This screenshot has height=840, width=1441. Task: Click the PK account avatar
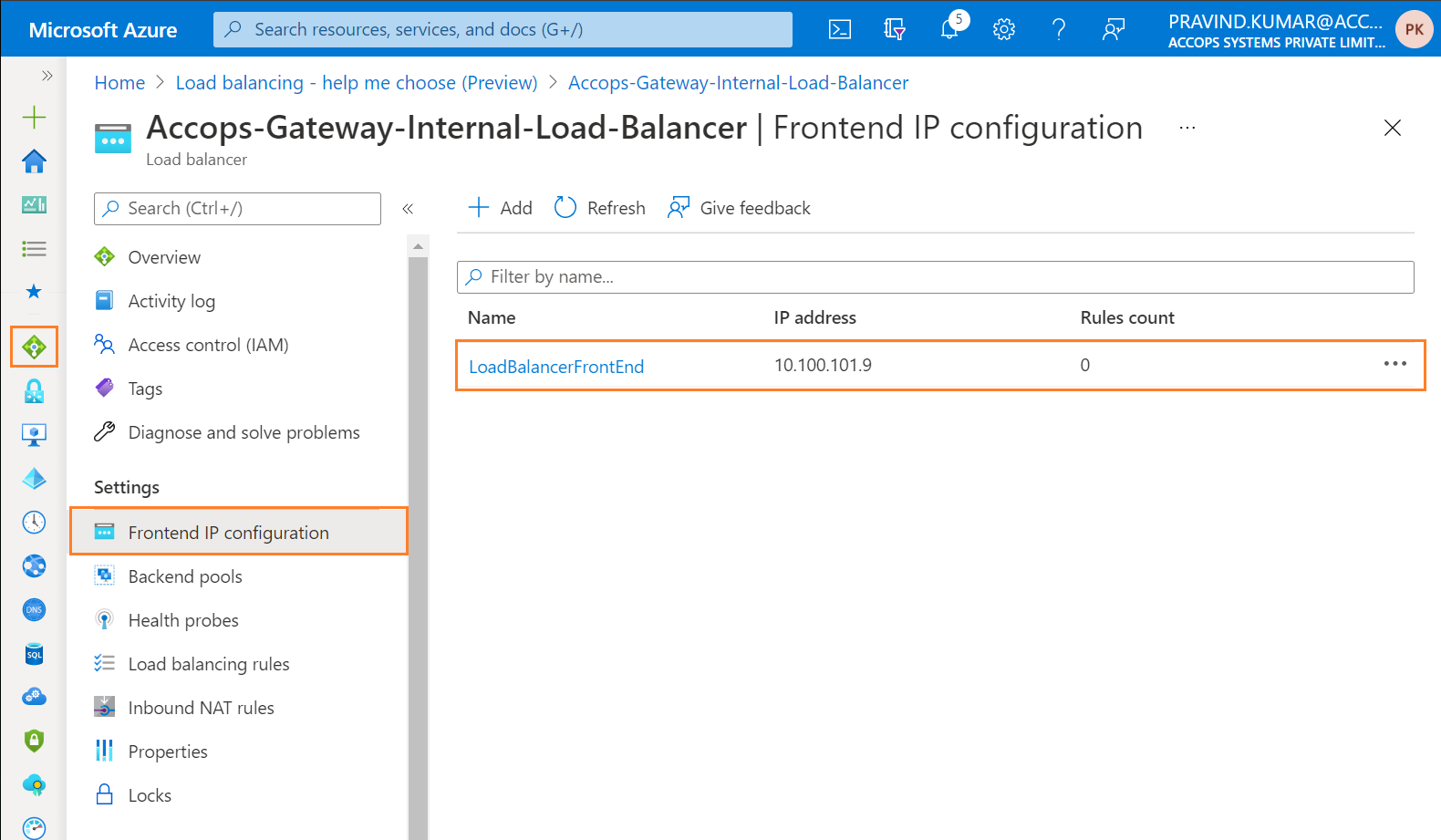[x=1414, y=29]
